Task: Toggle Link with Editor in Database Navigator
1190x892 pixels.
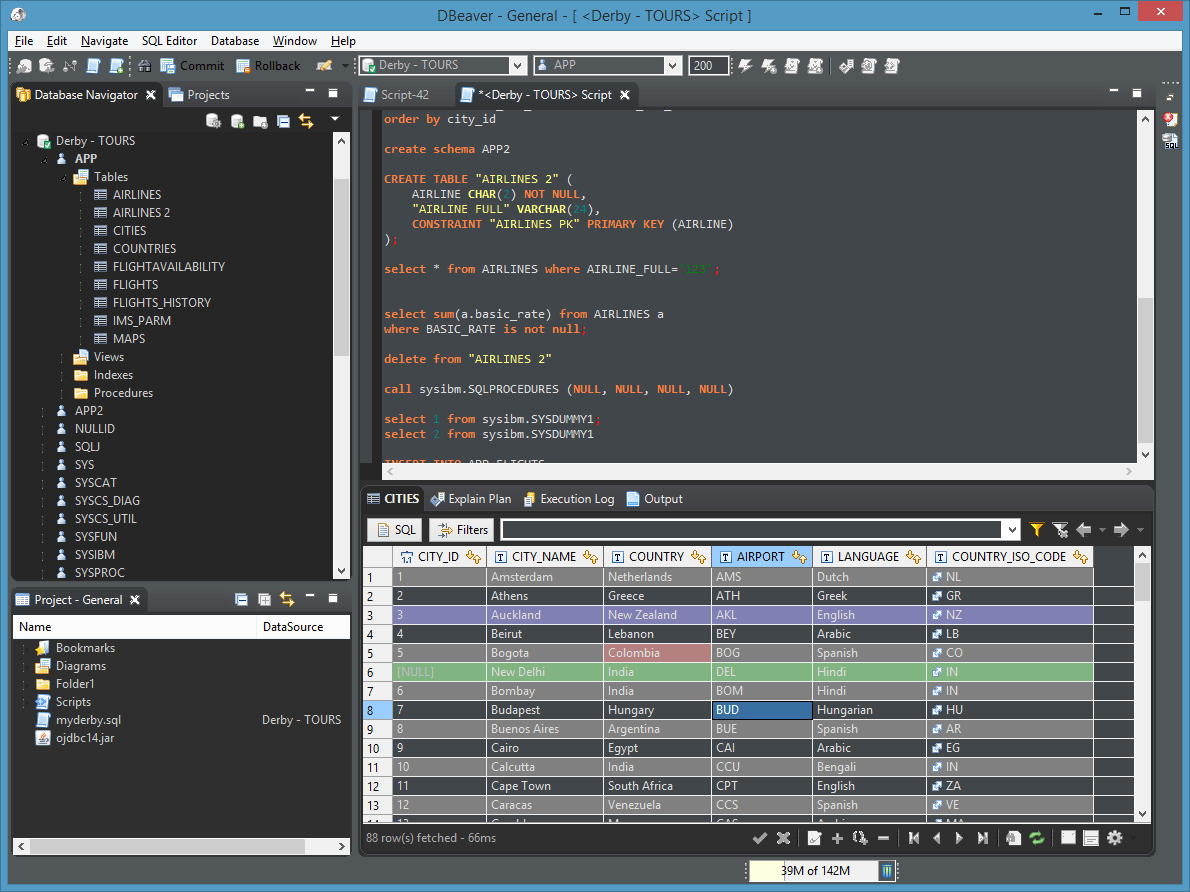Action: tap(306, 121)
